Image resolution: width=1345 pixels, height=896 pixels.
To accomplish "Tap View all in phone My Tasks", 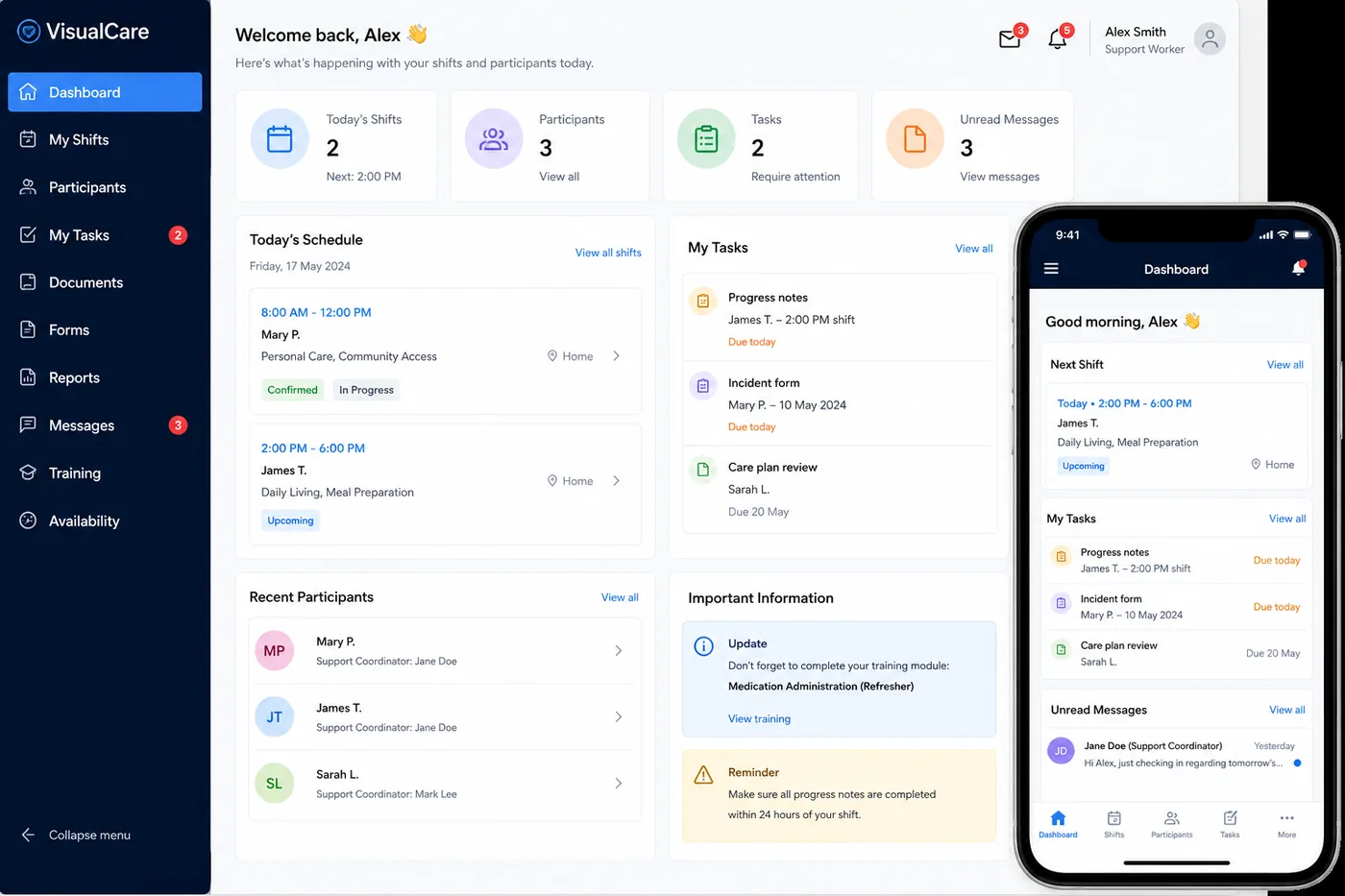I will 1287,519.
